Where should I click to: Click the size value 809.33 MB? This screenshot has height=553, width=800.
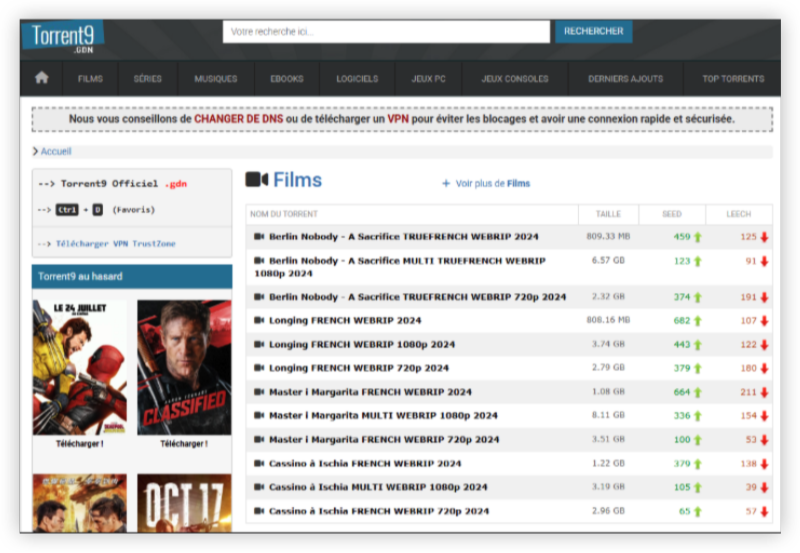(608, 236)
